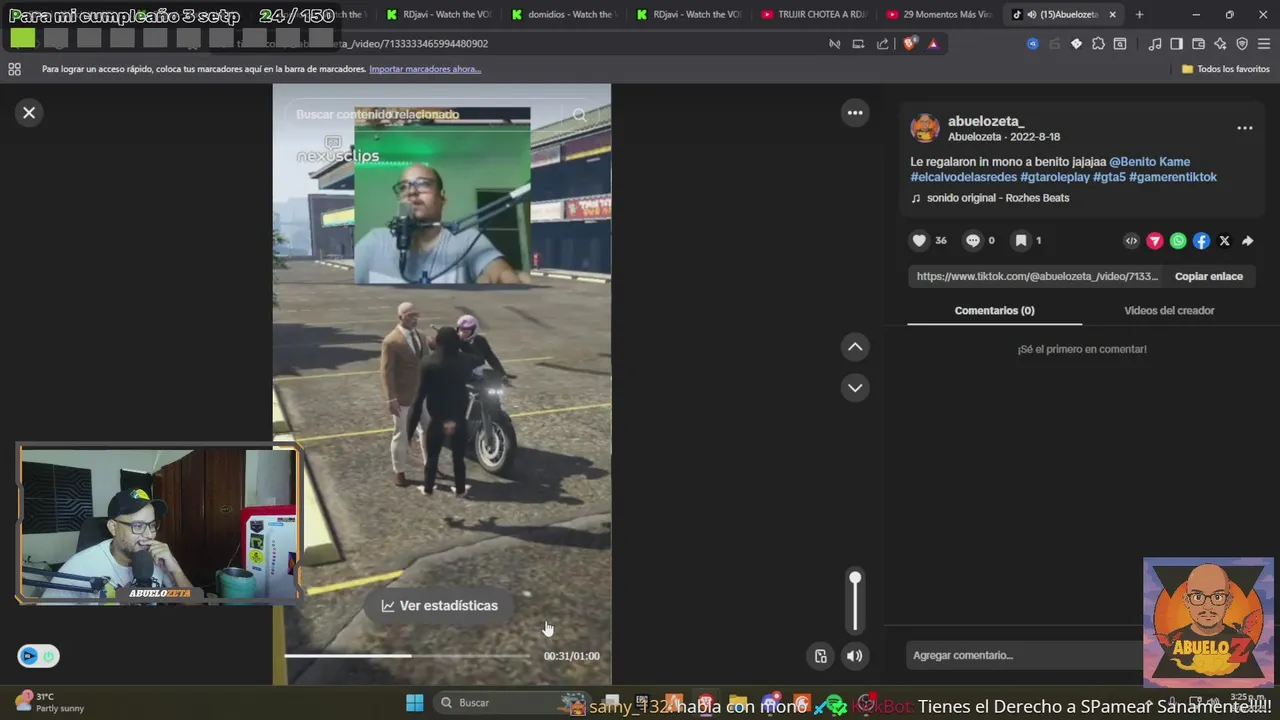Image resolution: width=1280 pixels, height=720 pixels.
Task: Click the music note playlist icon
Action: click(x=1155, y=44)
